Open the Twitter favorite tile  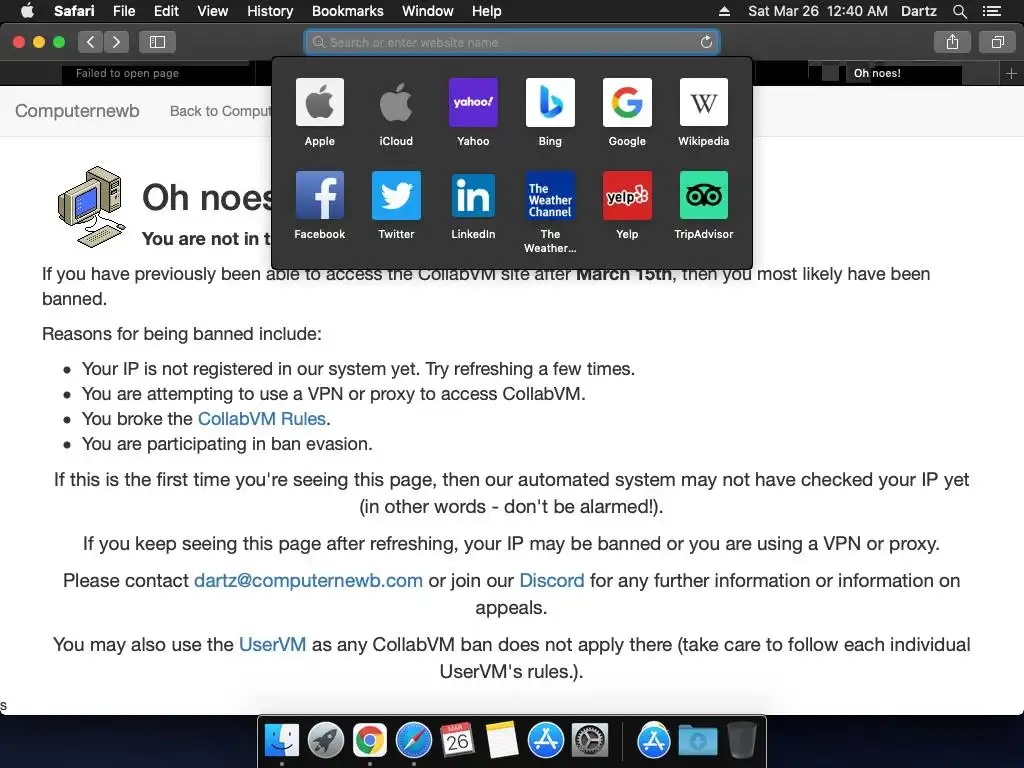[396, 195]
